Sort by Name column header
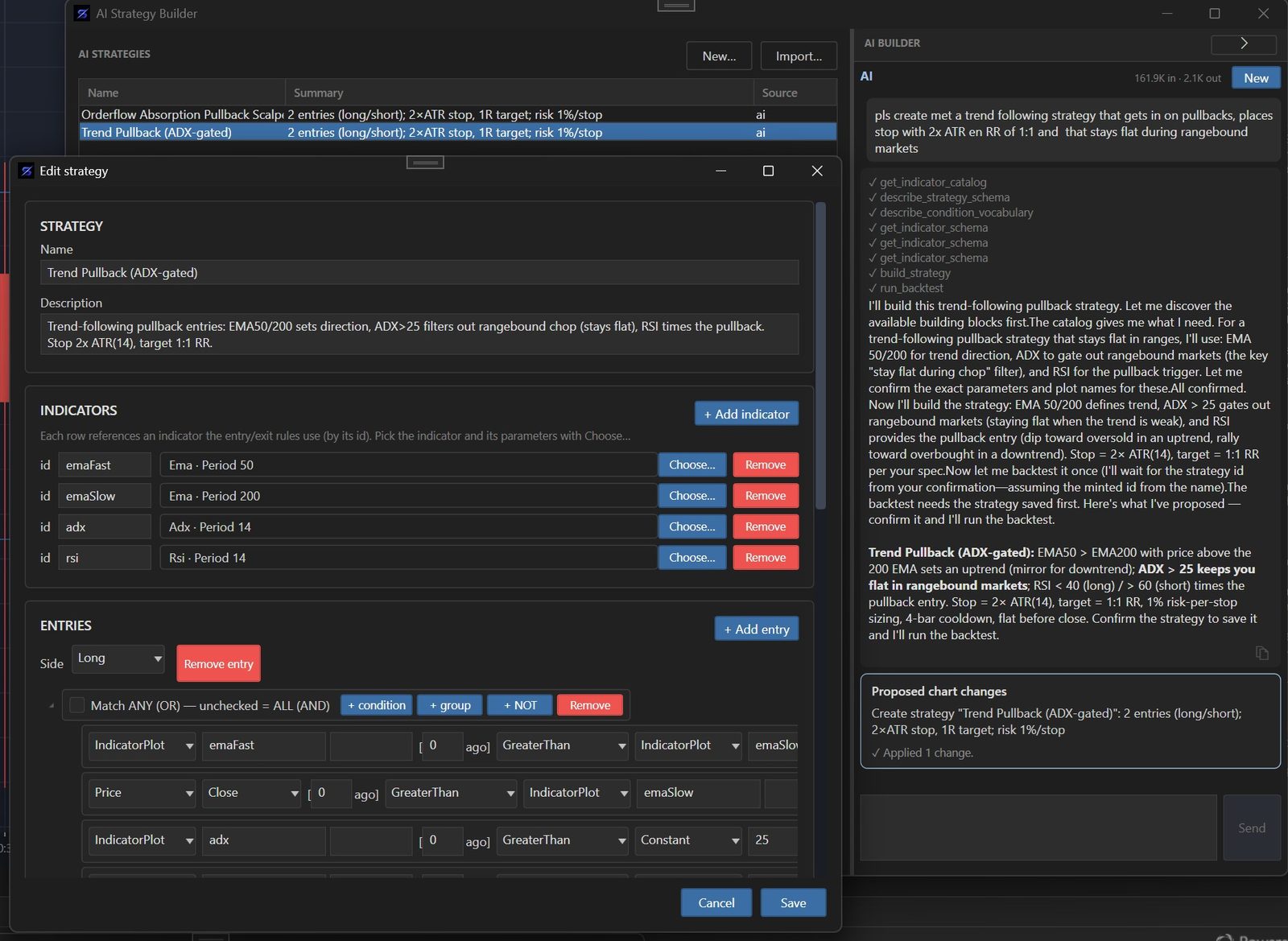Viewport: 1288px width, 941px height. tap(182, 93)
